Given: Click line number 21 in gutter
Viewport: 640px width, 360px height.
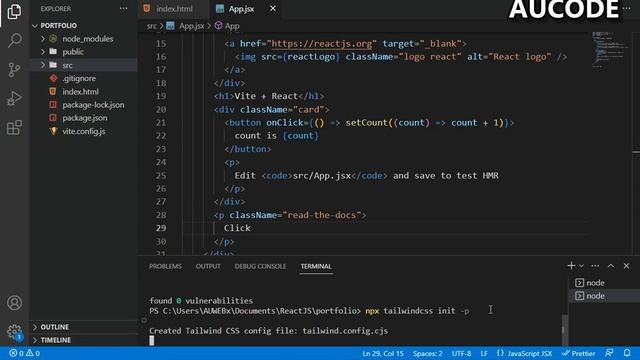Looking at the screenshot, I should coord(161,122).
